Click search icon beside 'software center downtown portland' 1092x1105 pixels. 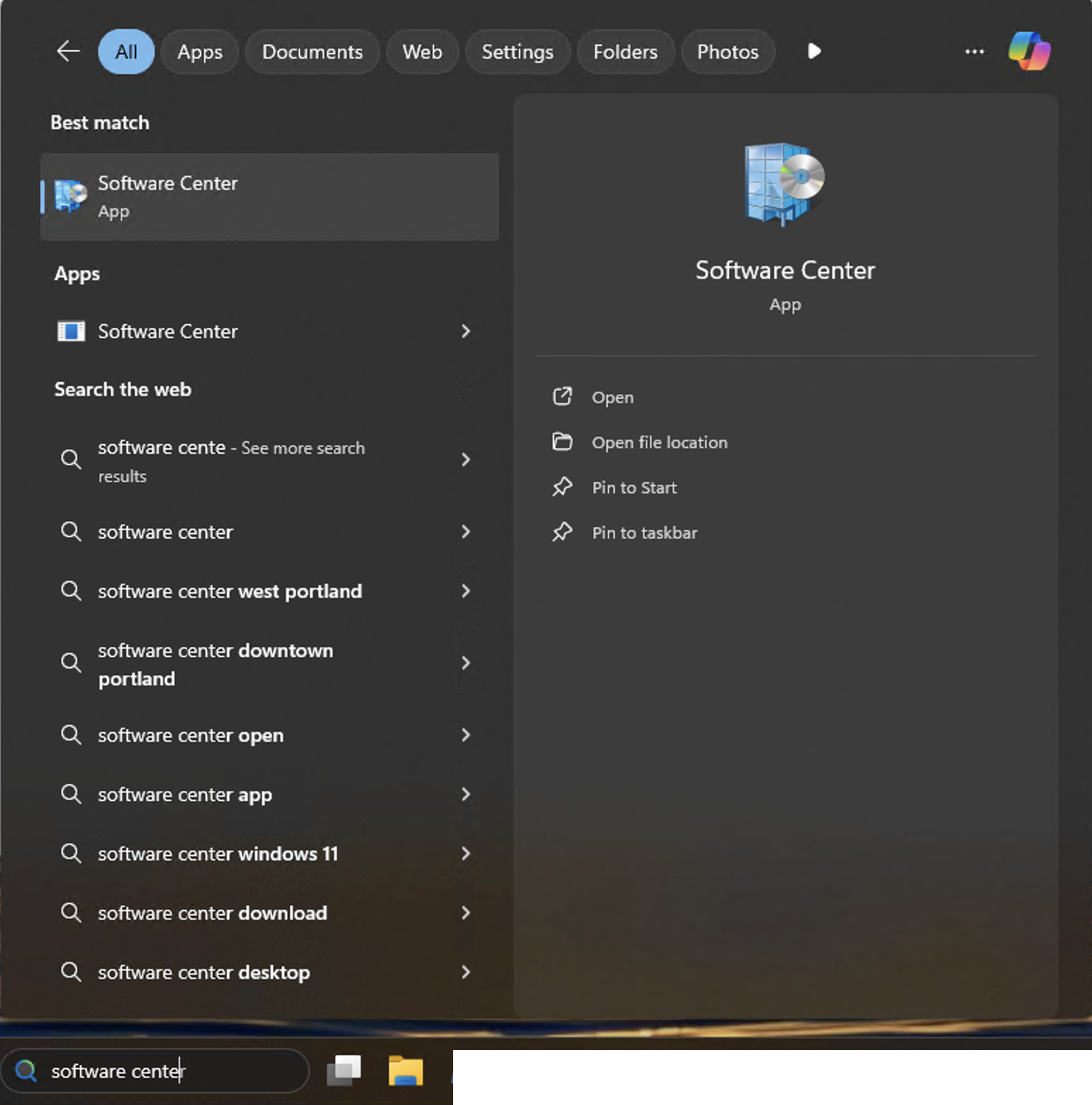pos(71,663)
